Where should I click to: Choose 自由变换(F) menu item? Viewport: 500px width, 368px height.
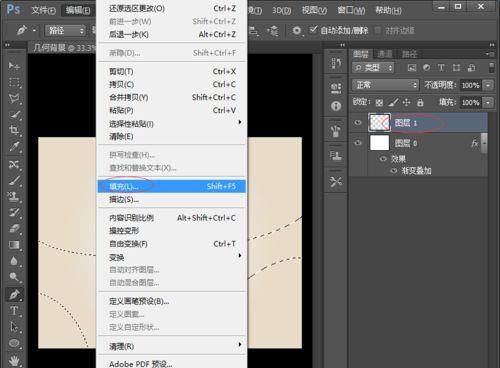coord(172,244)
